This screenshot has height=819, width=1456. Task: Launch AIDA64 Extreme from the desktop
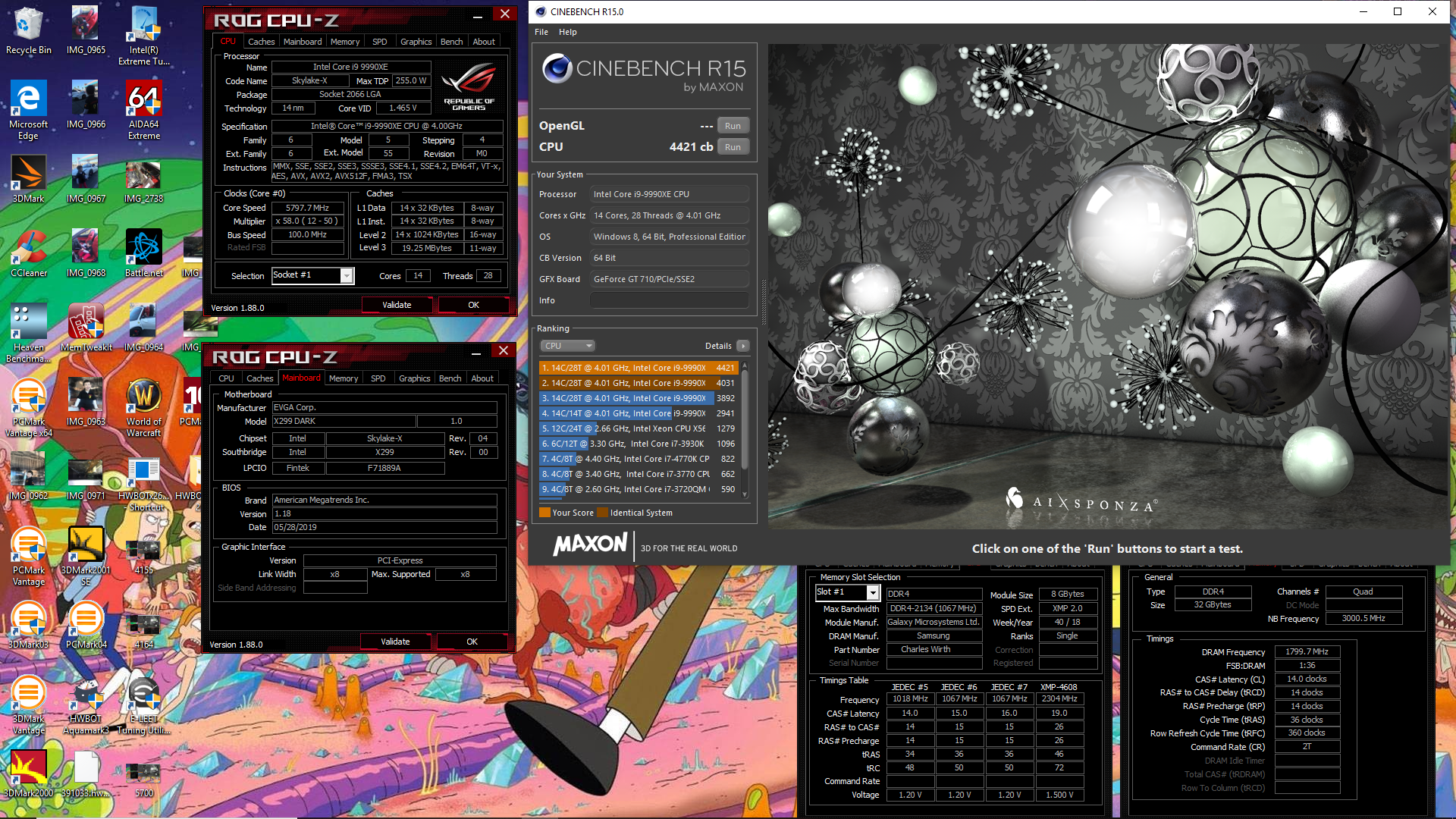(144, 110)
